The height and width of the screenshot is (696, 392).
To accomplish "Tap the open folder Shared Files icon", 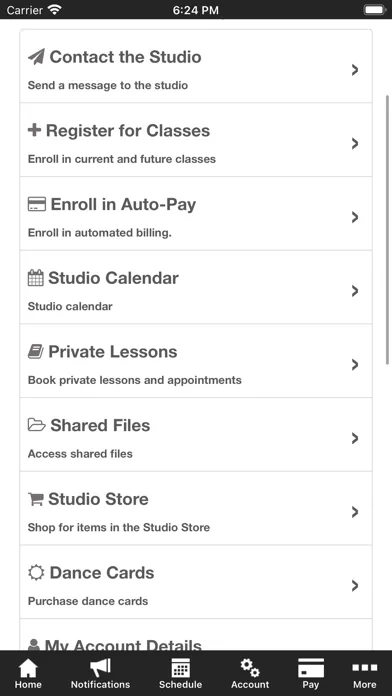I will 37,425.
